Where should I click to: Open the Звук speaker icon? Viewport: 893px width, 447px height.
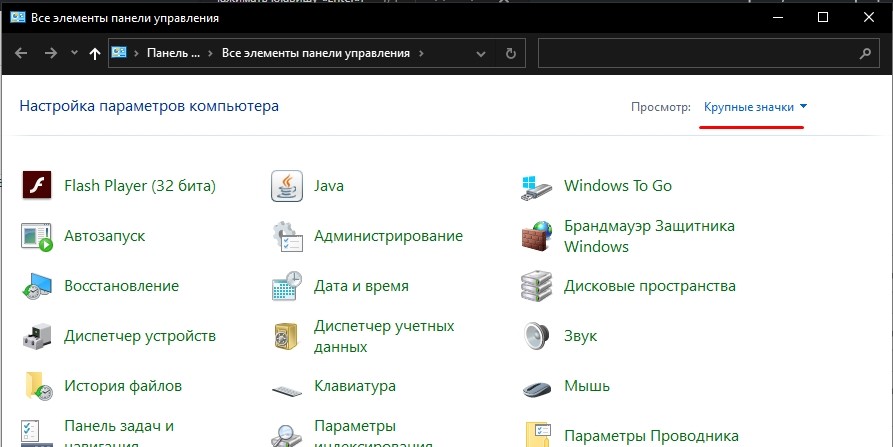click(536, 336)
